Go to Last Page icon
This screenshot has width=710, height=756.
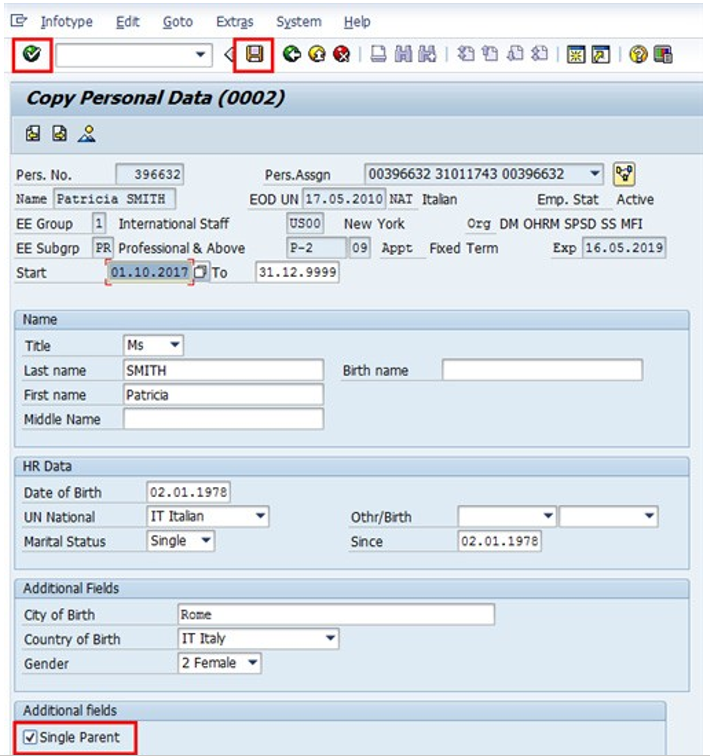click(539, 54)
